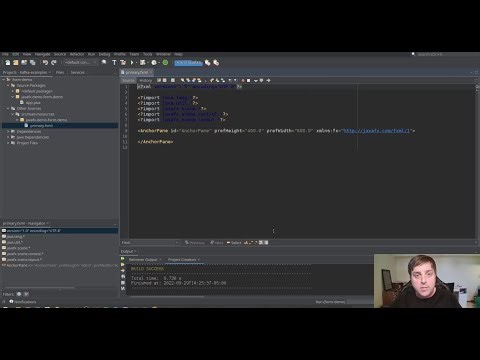Switch to the Services tab
The width and height of the screenshot is (480, 360).
tap(77, 72)
